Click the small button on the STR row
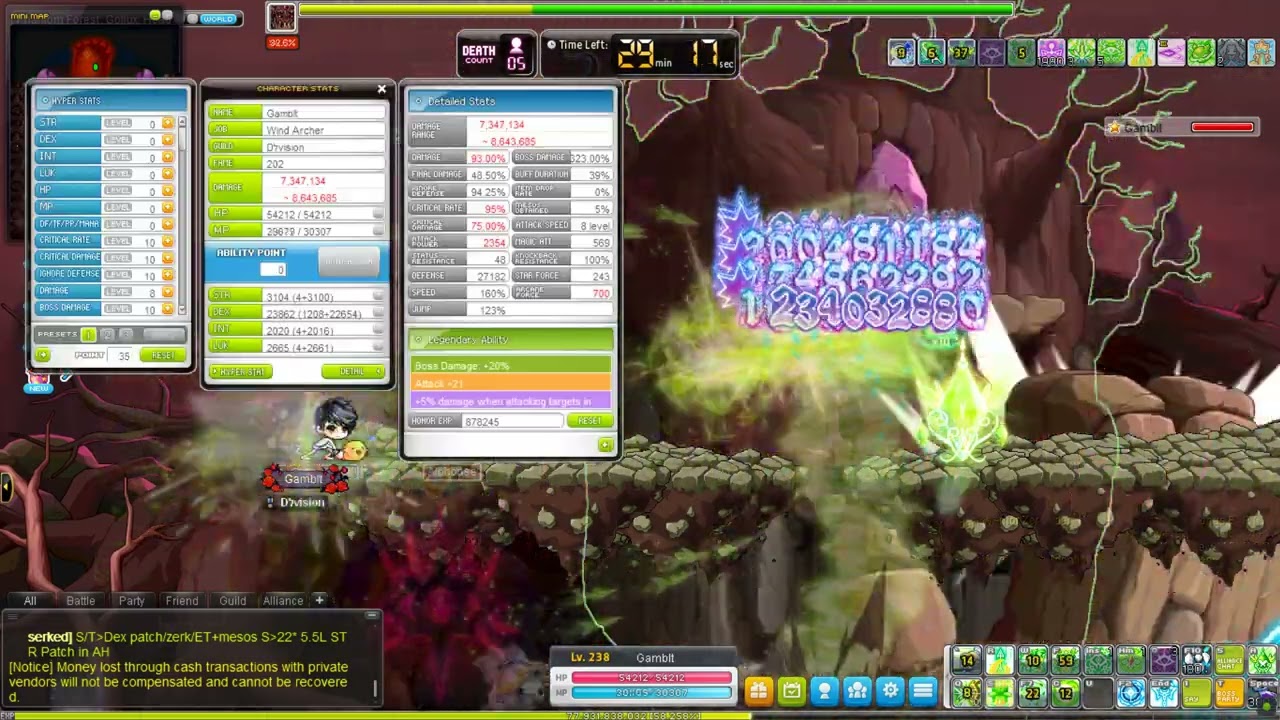This screenshot has height=720, width=1280. click(x=378, y=296)
